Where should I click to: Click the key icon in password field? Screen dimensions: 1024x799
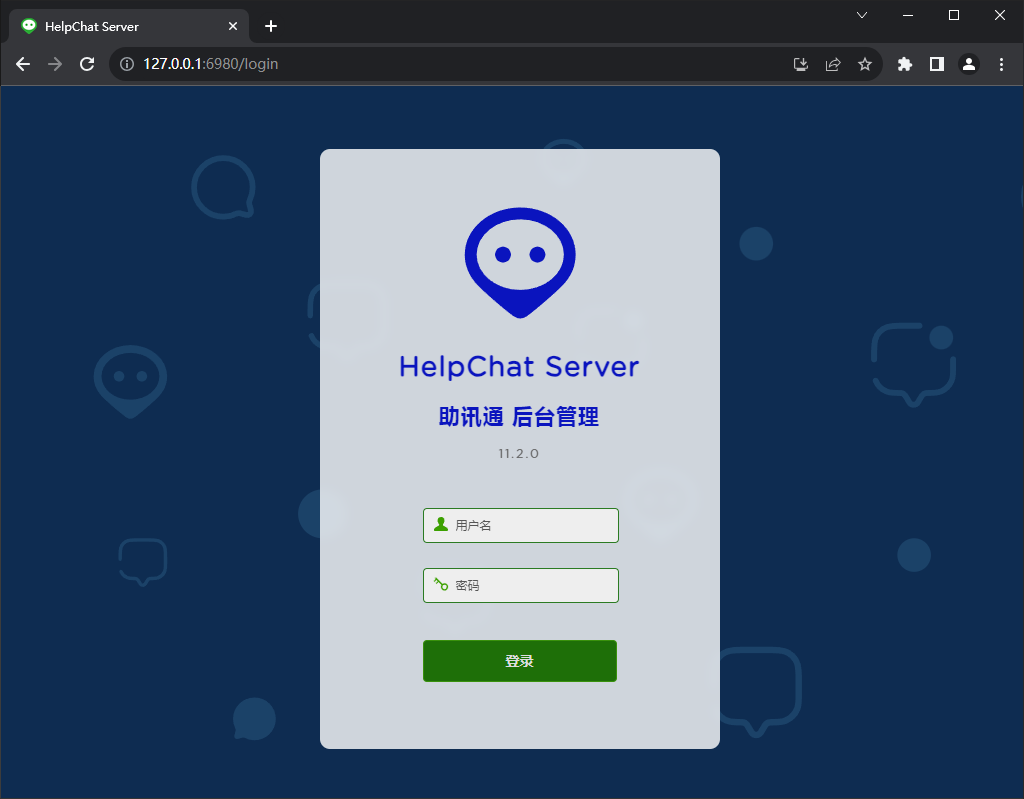[x=441, y=584]
